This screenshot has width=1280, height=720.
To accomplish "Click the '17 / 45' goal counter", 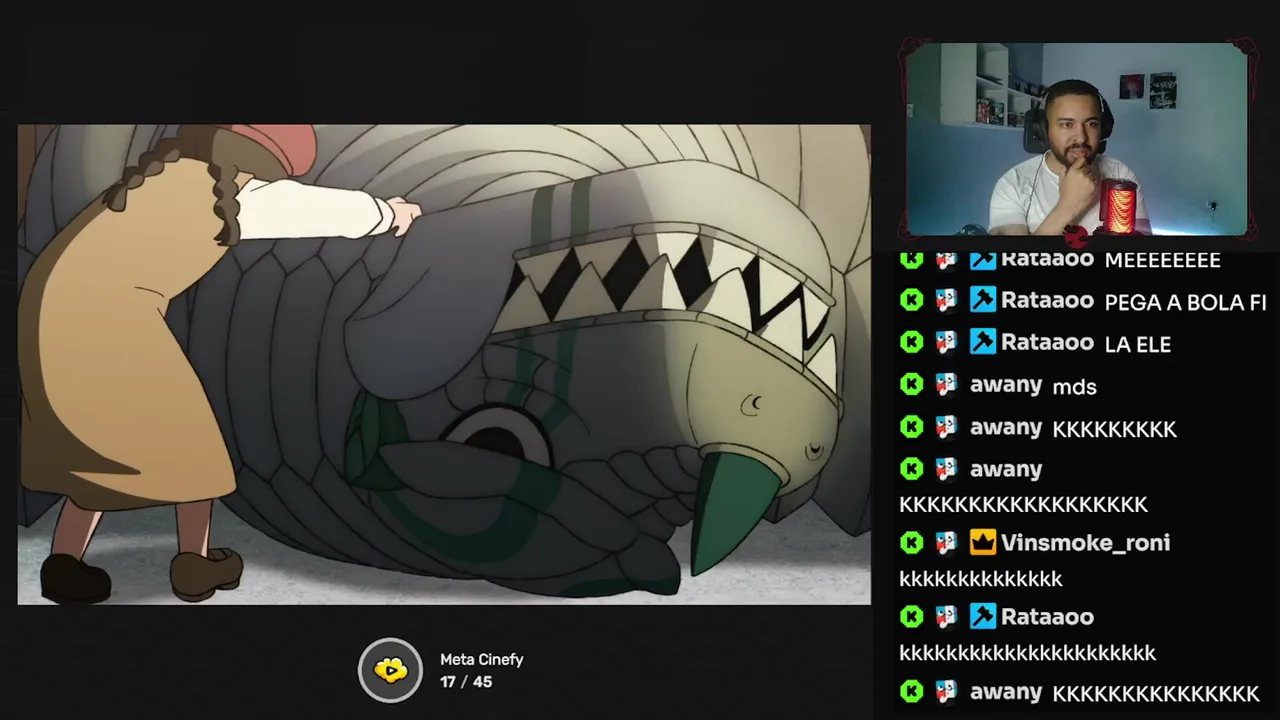I will [x=466, y=682].
